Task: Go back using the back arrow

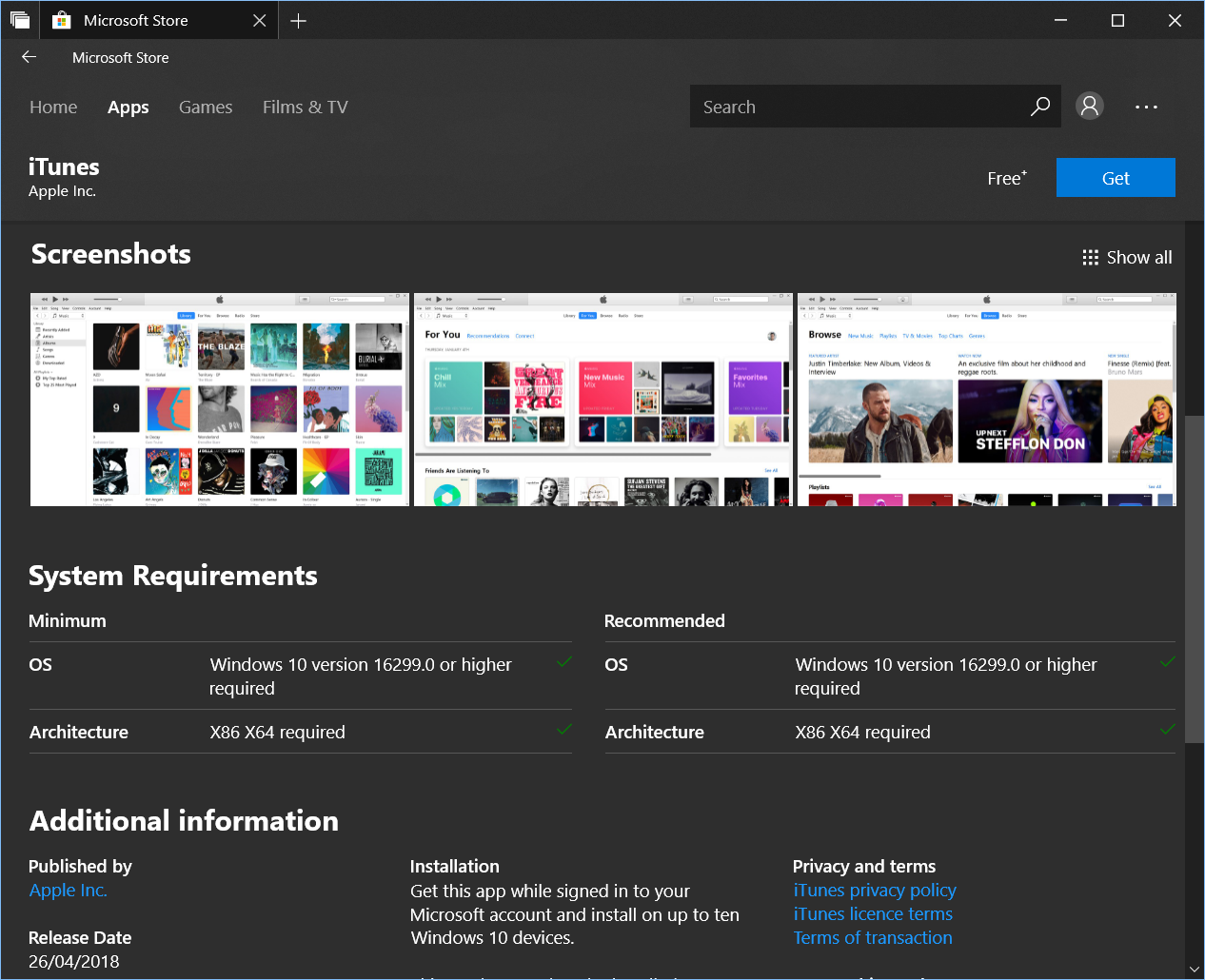Action: point(30,57)
